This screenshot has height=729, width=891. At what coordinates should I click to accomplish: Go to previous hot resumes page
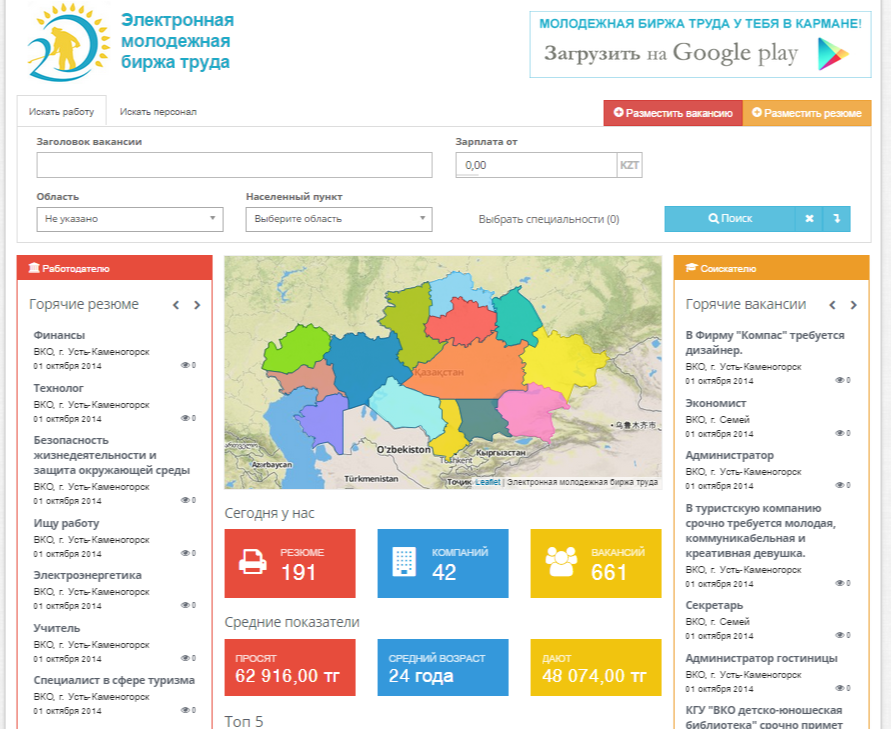tap(176, 305)
